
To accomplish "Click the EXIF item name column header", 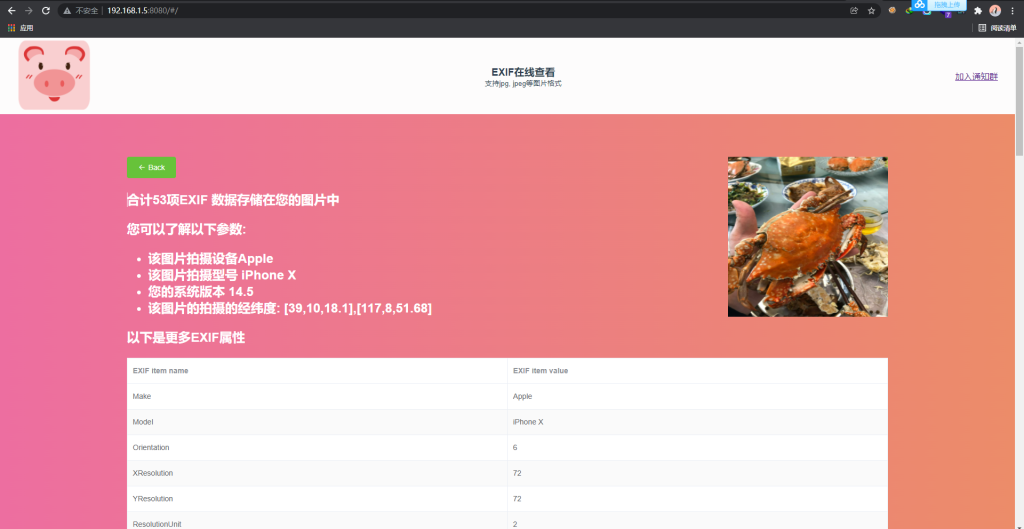I will click(x=317, y=370).
